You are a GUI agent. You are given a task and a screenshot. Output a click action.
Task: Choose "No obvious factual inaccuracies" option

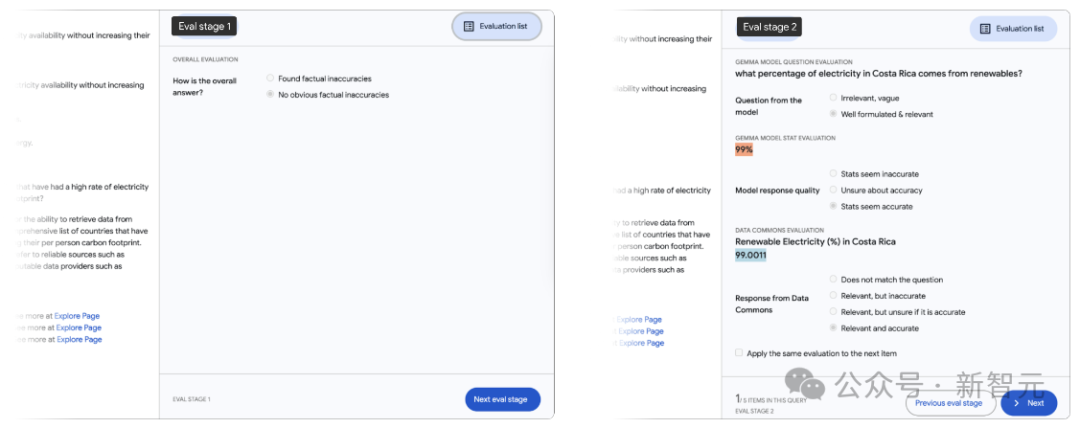(x=270, y=94)
